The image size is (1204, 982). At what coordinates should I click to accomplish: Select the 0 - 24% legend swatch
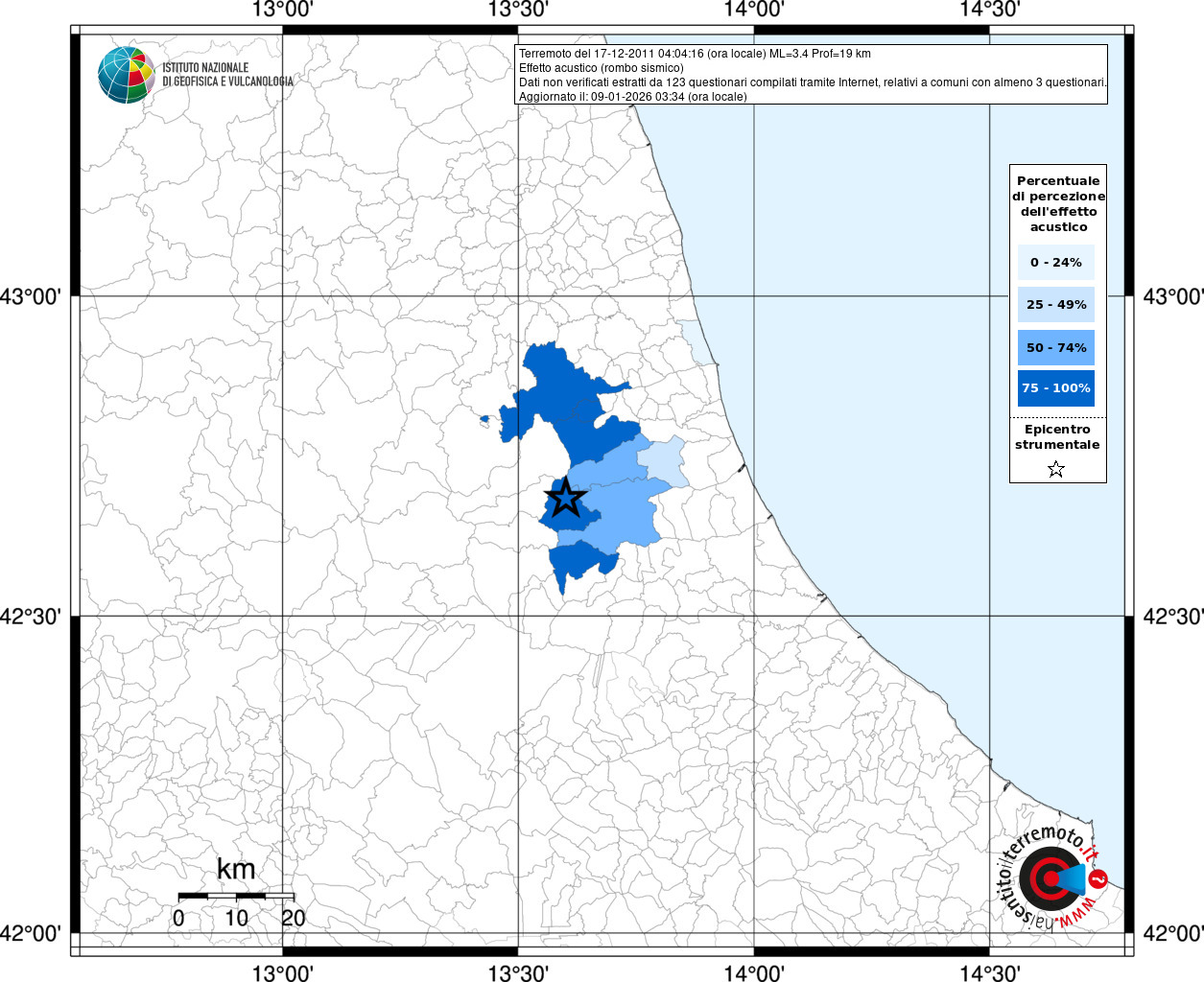click(x=1055, y=262)
